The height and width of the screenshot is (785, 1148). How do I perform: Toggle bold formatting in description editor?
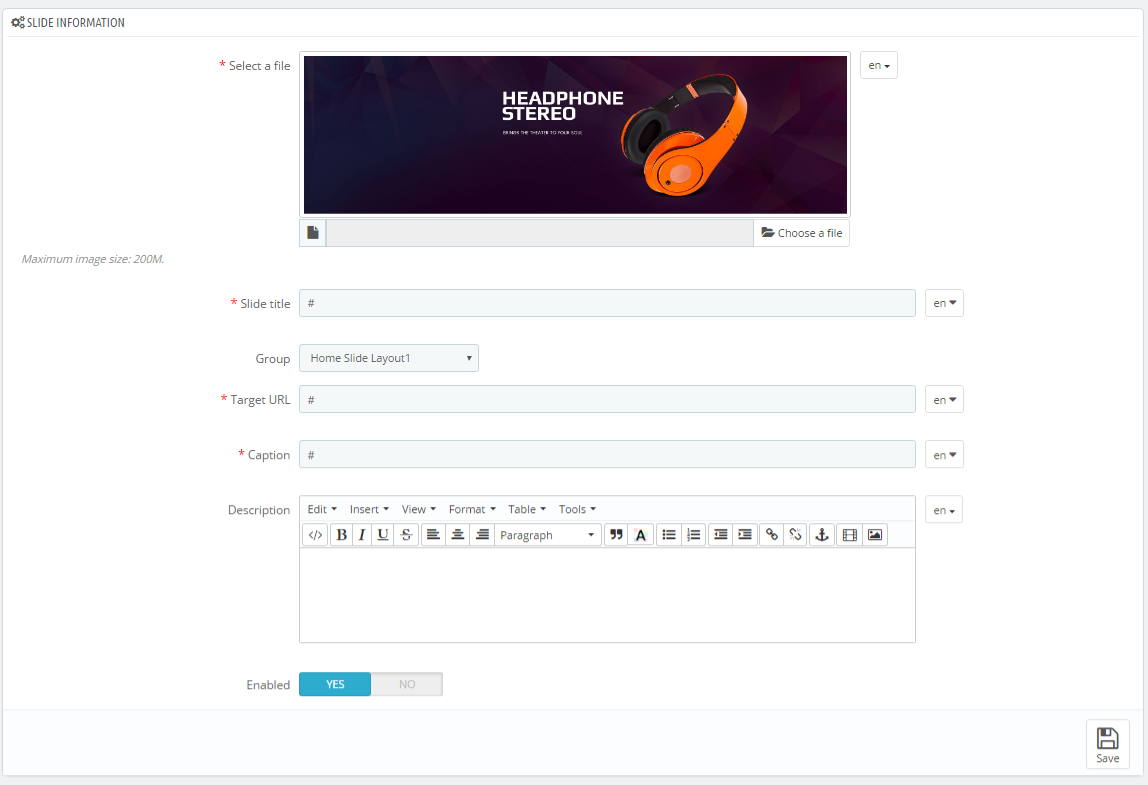pos(341,535)
